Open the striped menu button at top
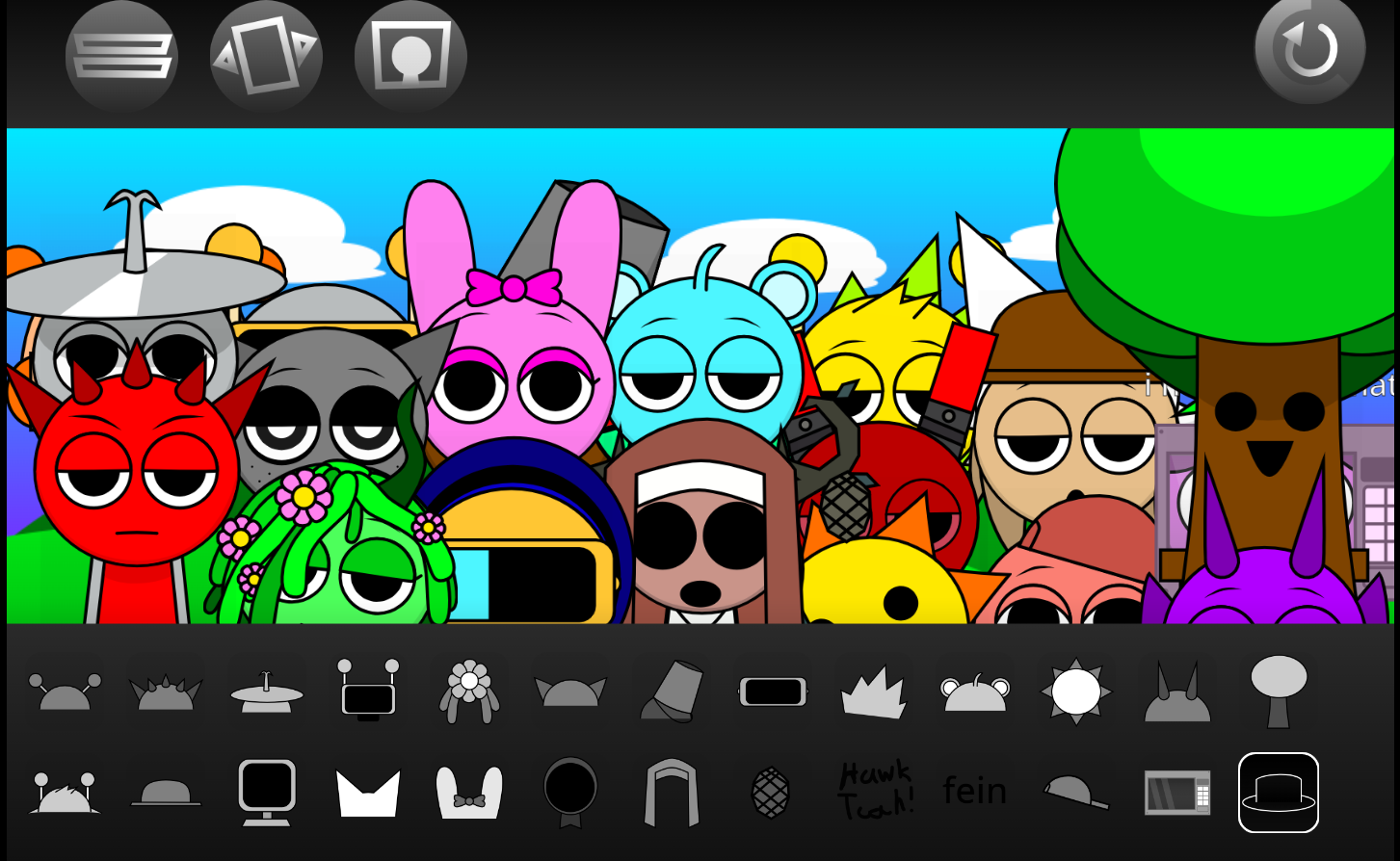1400x861 pixels. (121, 56)
